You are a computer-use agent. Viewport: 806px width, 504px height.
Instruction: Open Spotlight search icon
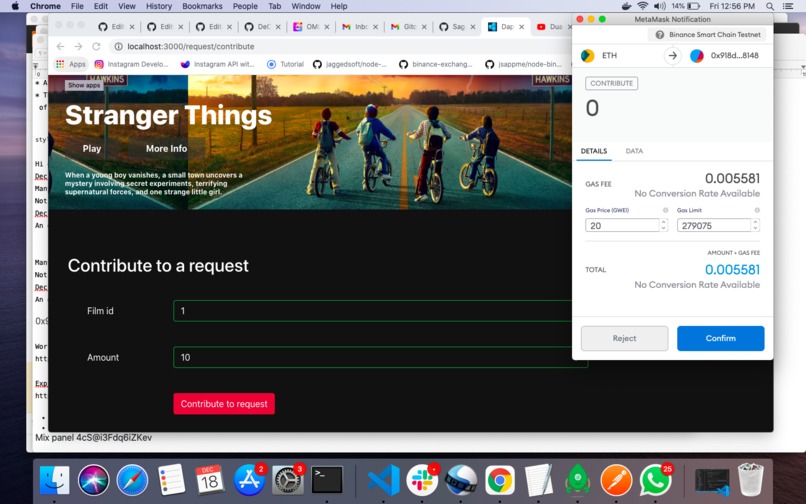click(770, 6)
